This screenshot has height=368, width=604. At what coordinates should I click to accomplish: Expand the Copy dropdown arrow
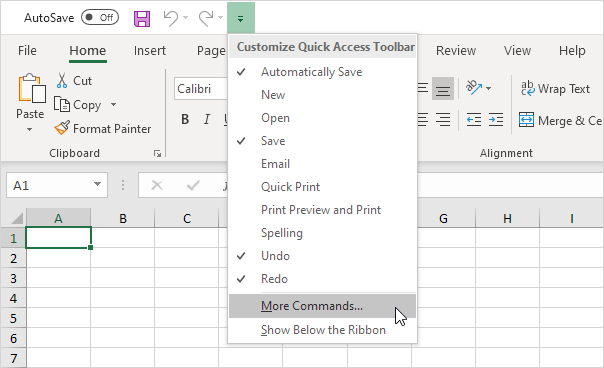click(x=113, y=104)
